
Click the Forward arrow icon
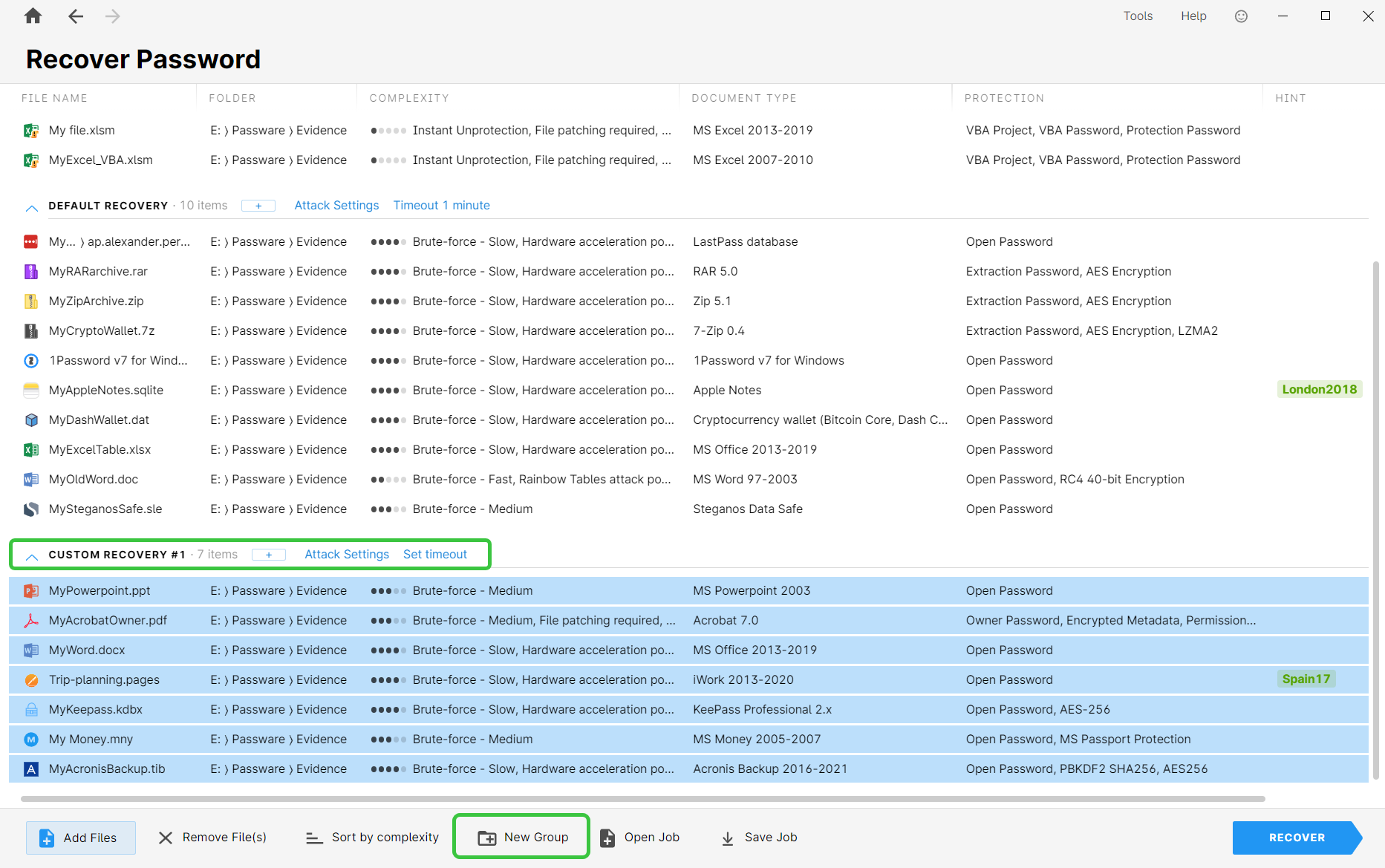113,16
